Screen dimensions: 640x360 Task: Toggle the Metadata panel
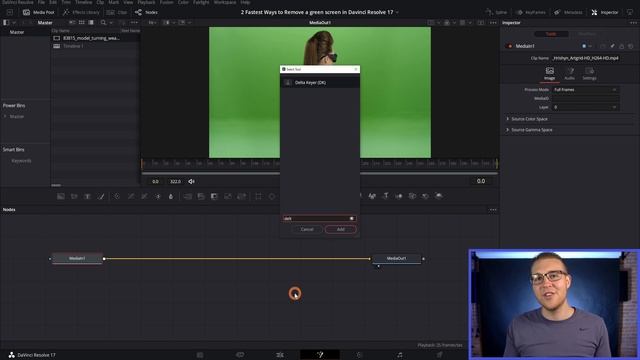568,12
